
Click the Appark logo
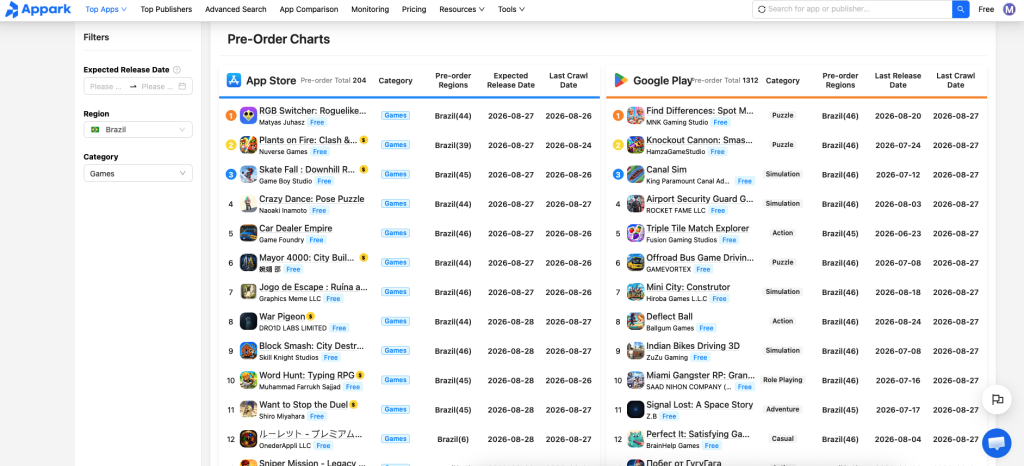click(x=37, y=9)
